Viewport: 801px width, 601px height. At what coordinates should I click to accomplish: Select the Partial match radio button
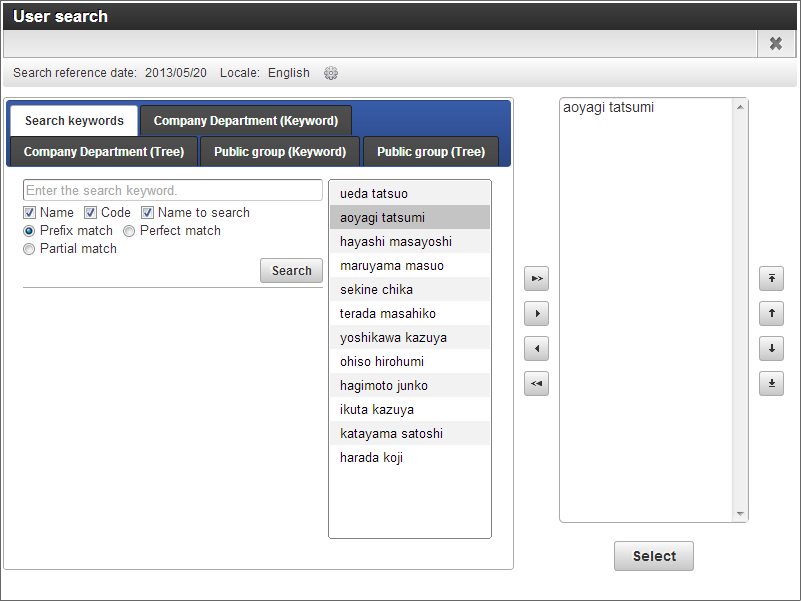[x=29, y=249]
